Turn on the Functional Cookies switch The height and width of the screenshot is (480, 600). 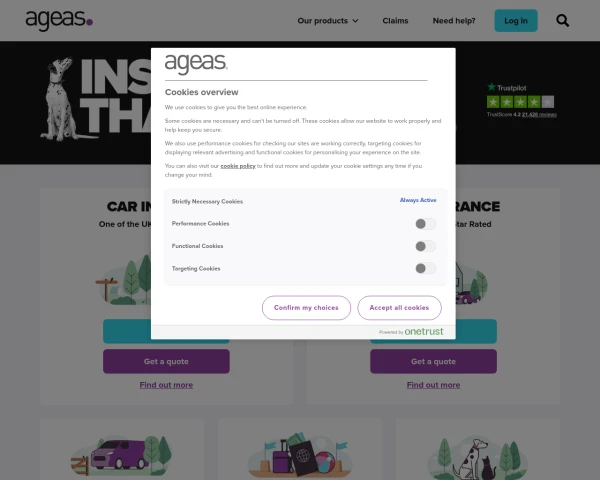click(x=426, y=246)
